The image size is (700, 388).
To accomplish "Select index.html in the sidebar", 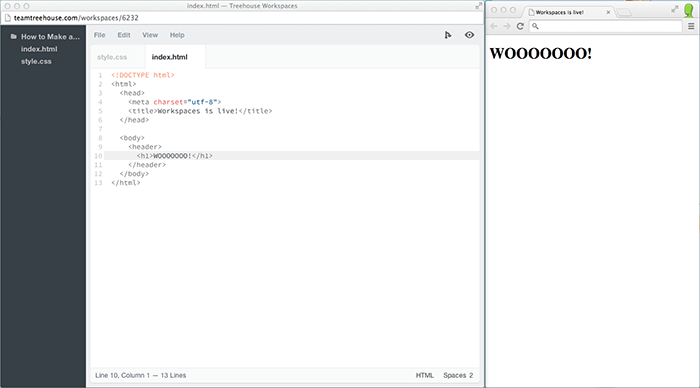I will (x=39, y=49).
